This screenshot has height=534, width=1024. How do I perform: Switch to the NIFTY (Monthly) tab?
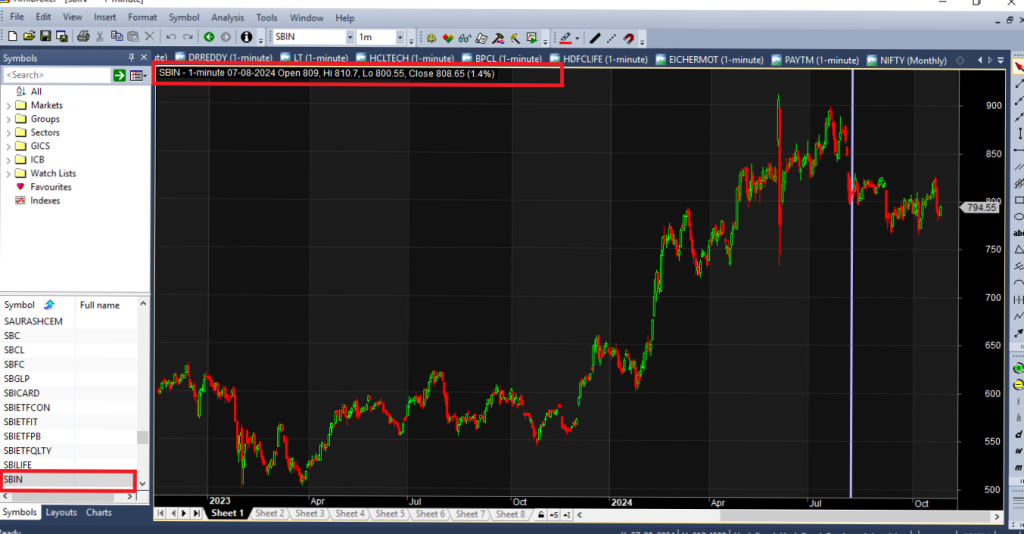tap(906, 60)
